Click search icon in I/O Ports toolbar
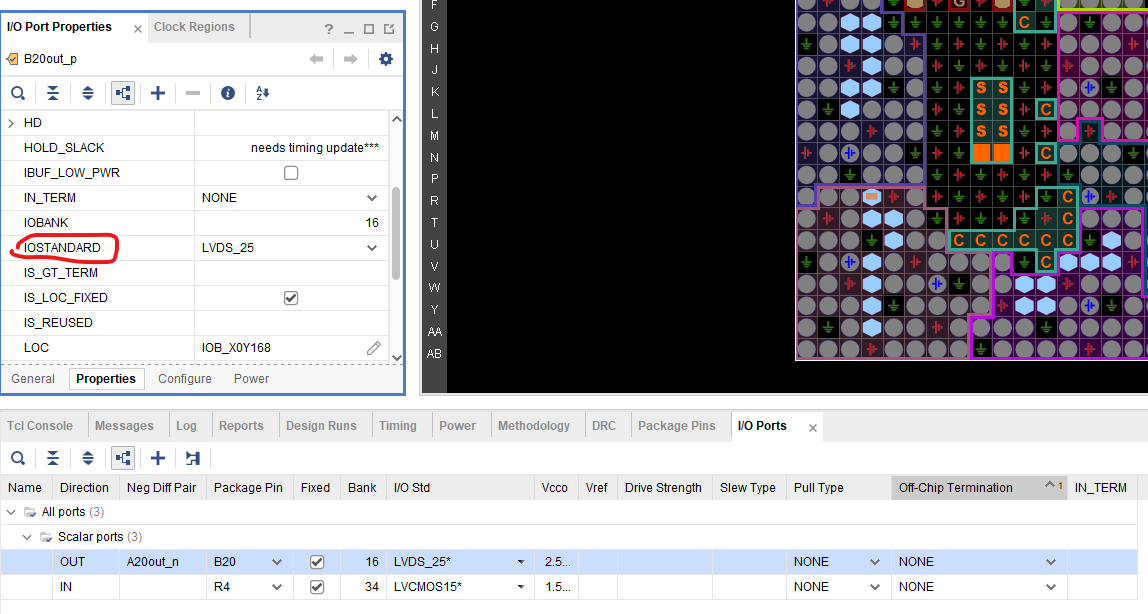1148x614 pixels. [18, 458]
